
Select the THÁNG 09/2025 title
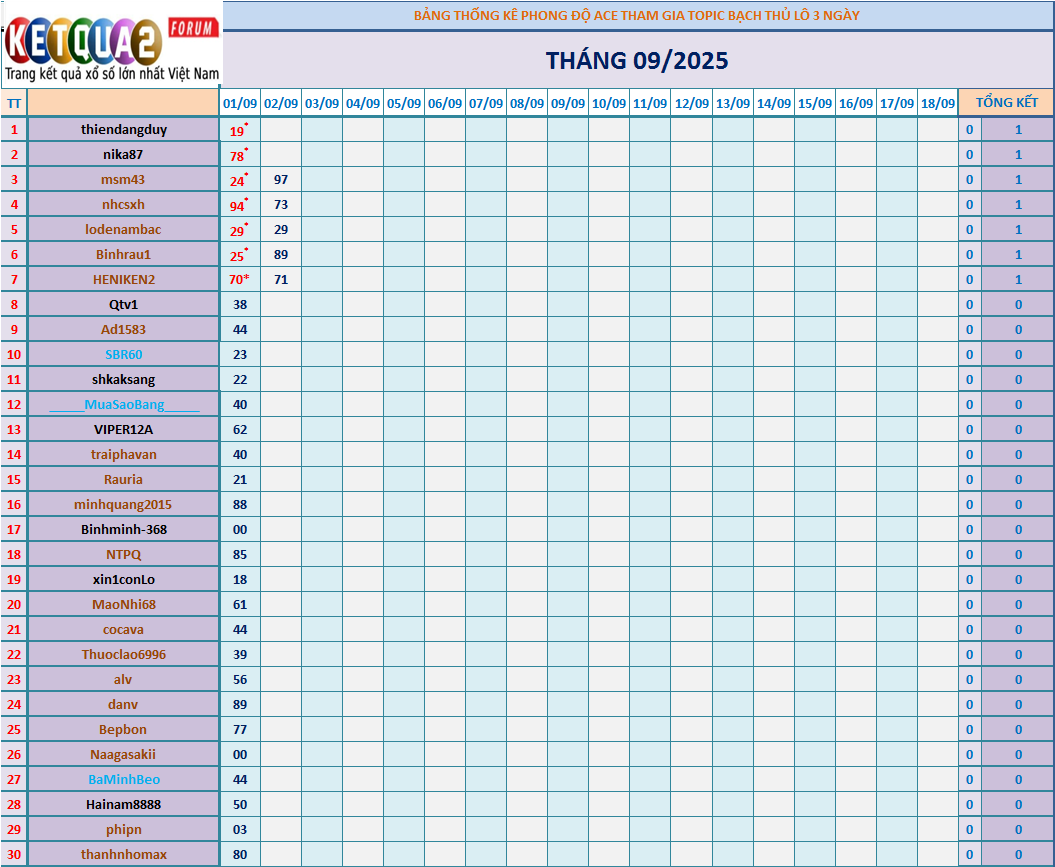tap(636, 61)
